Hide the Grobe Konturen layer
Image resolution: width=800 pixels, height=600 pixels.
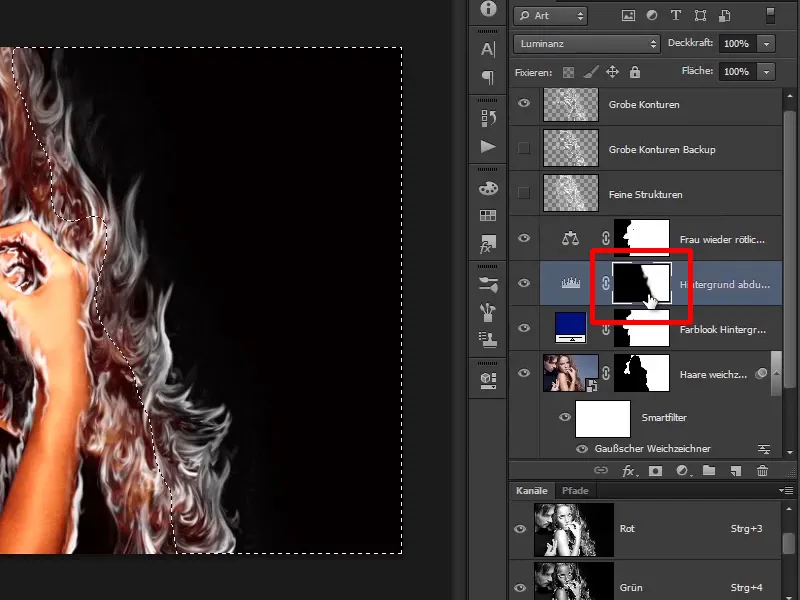click(524, 103)
